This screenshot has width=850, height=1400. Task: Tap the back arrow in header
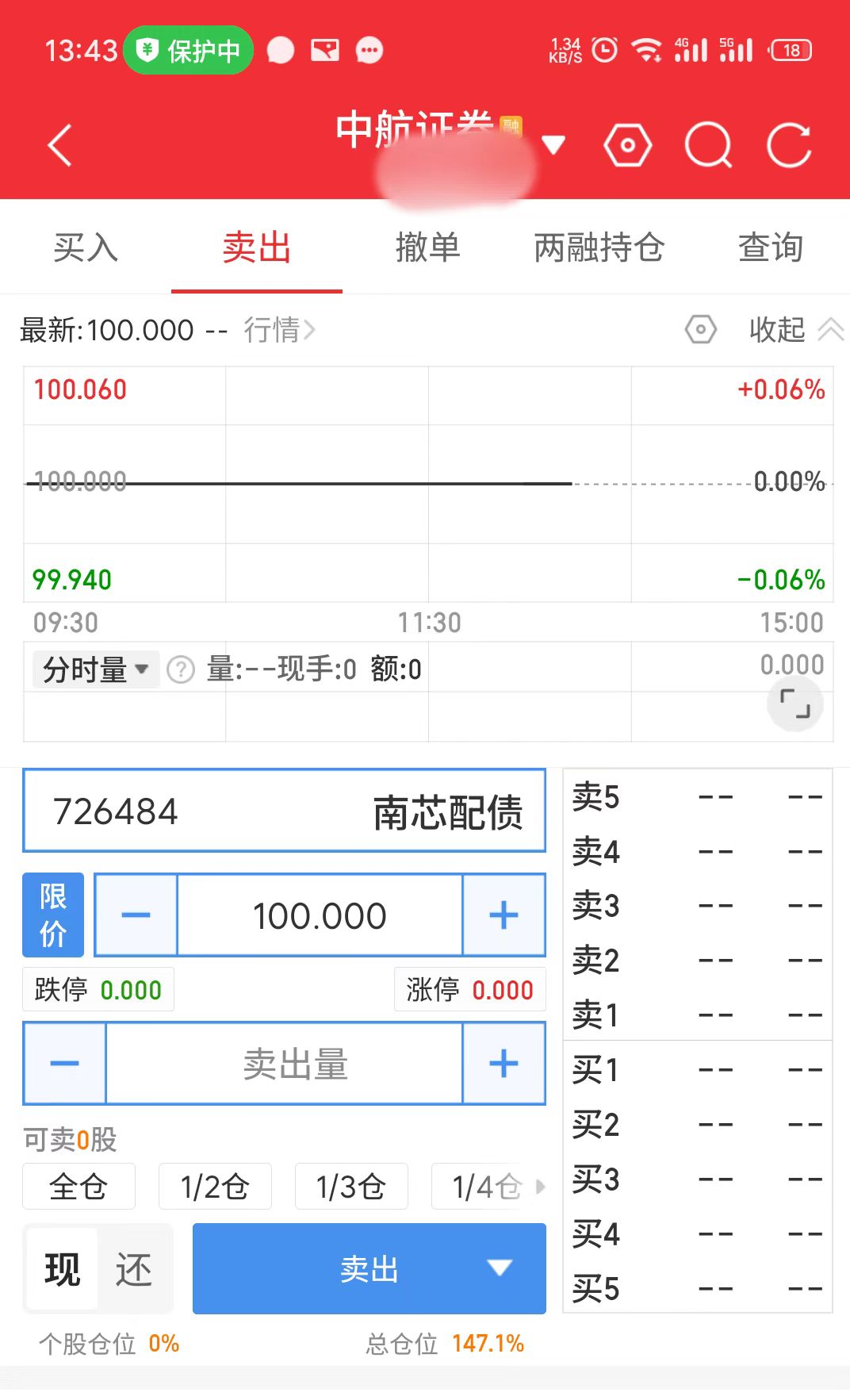pos(60,145)
